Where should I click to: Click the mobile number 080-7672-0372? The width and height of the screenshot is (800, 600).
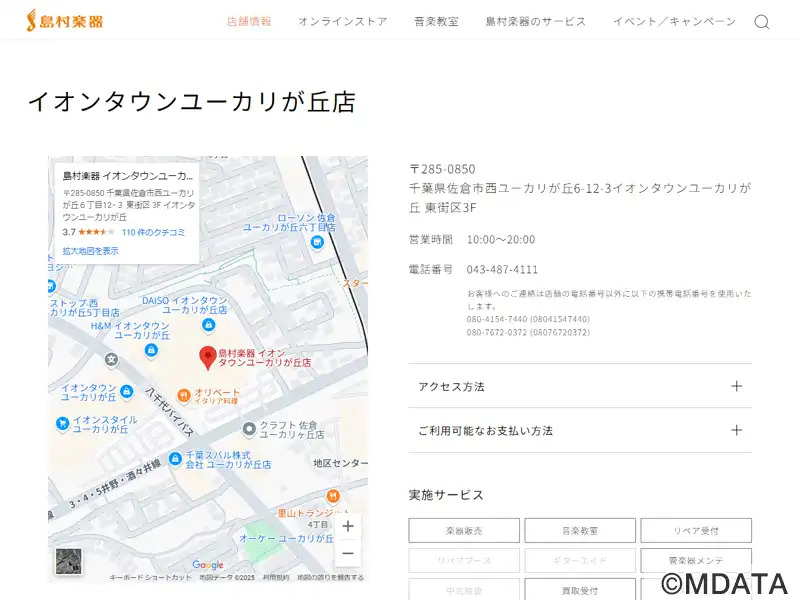(528, 332)
